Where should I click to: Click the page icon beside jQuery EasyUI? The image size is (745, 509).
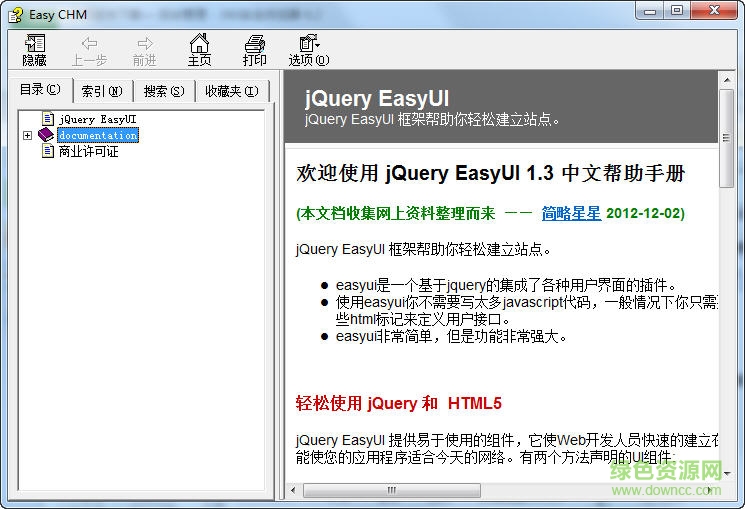coord(48,118)
